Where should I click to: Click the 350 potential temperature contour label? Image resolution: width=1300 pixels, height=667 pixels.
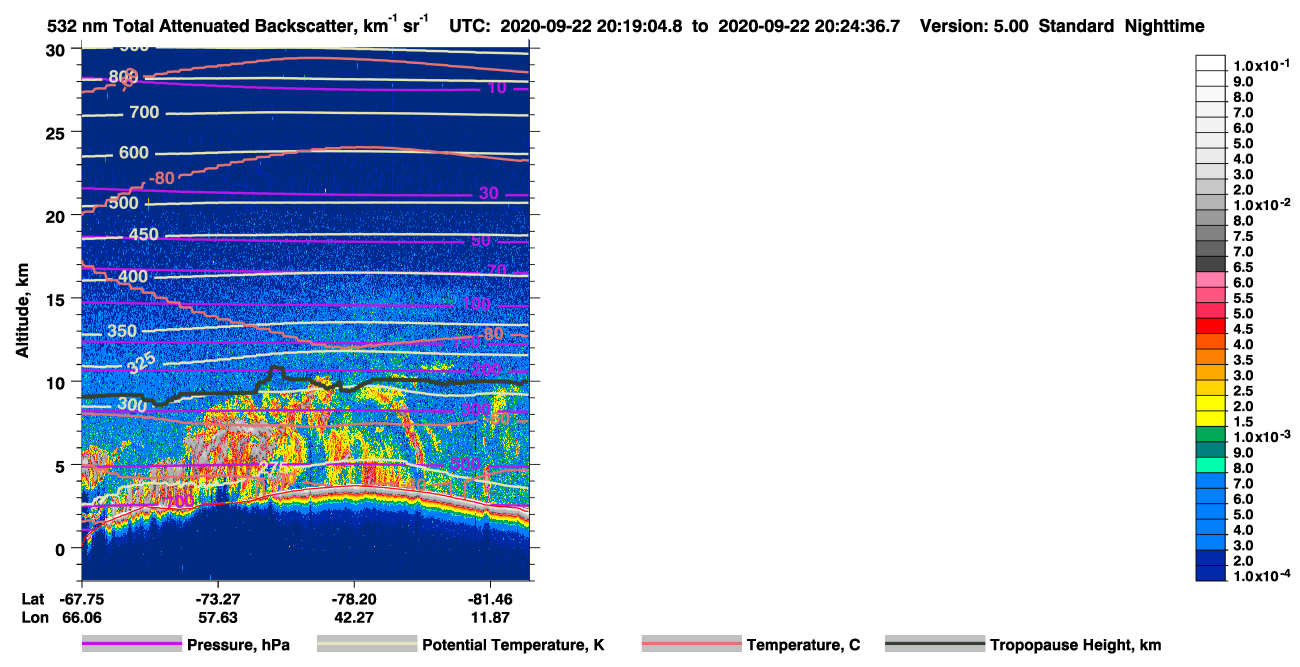click(122, 331)
